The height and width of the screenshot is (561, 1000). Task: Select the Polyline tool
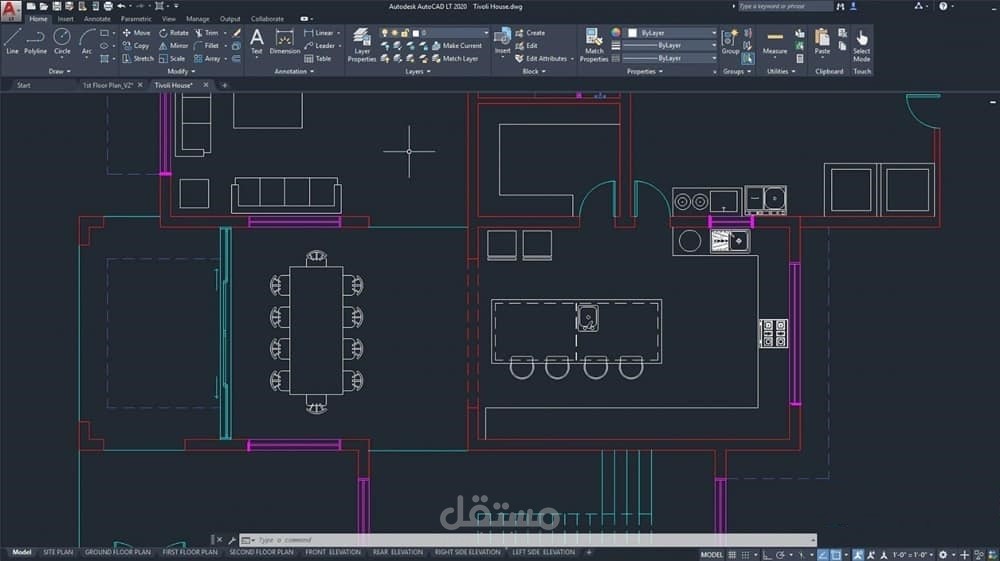[x=36, y=41]
